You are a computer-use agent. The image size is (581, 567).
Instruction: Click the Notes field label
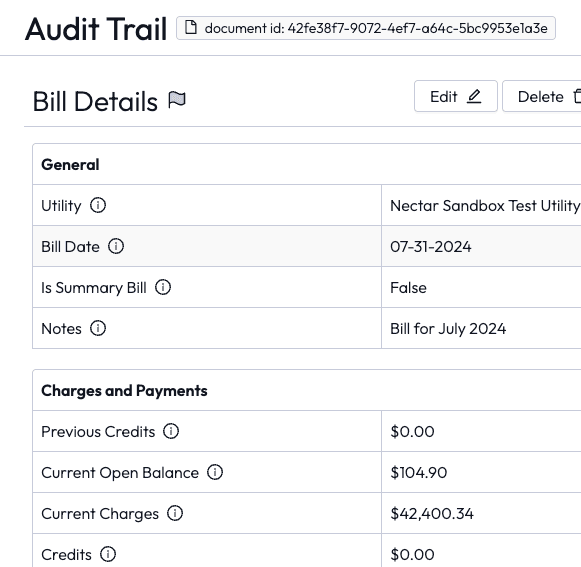pos(61,329)
